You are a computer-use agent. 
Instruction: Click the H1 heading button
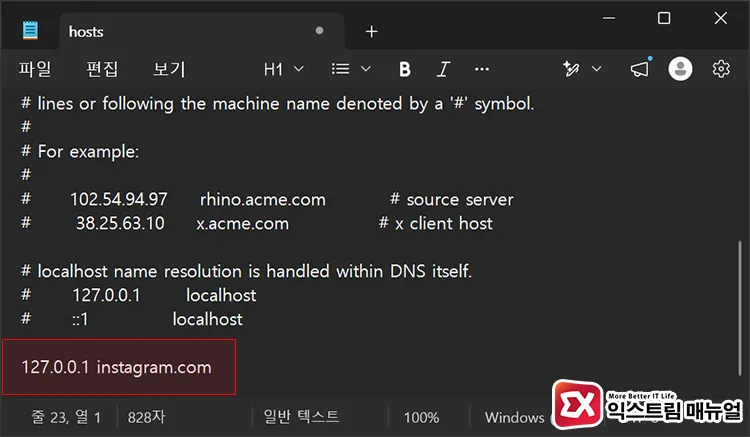click(273, 69)
